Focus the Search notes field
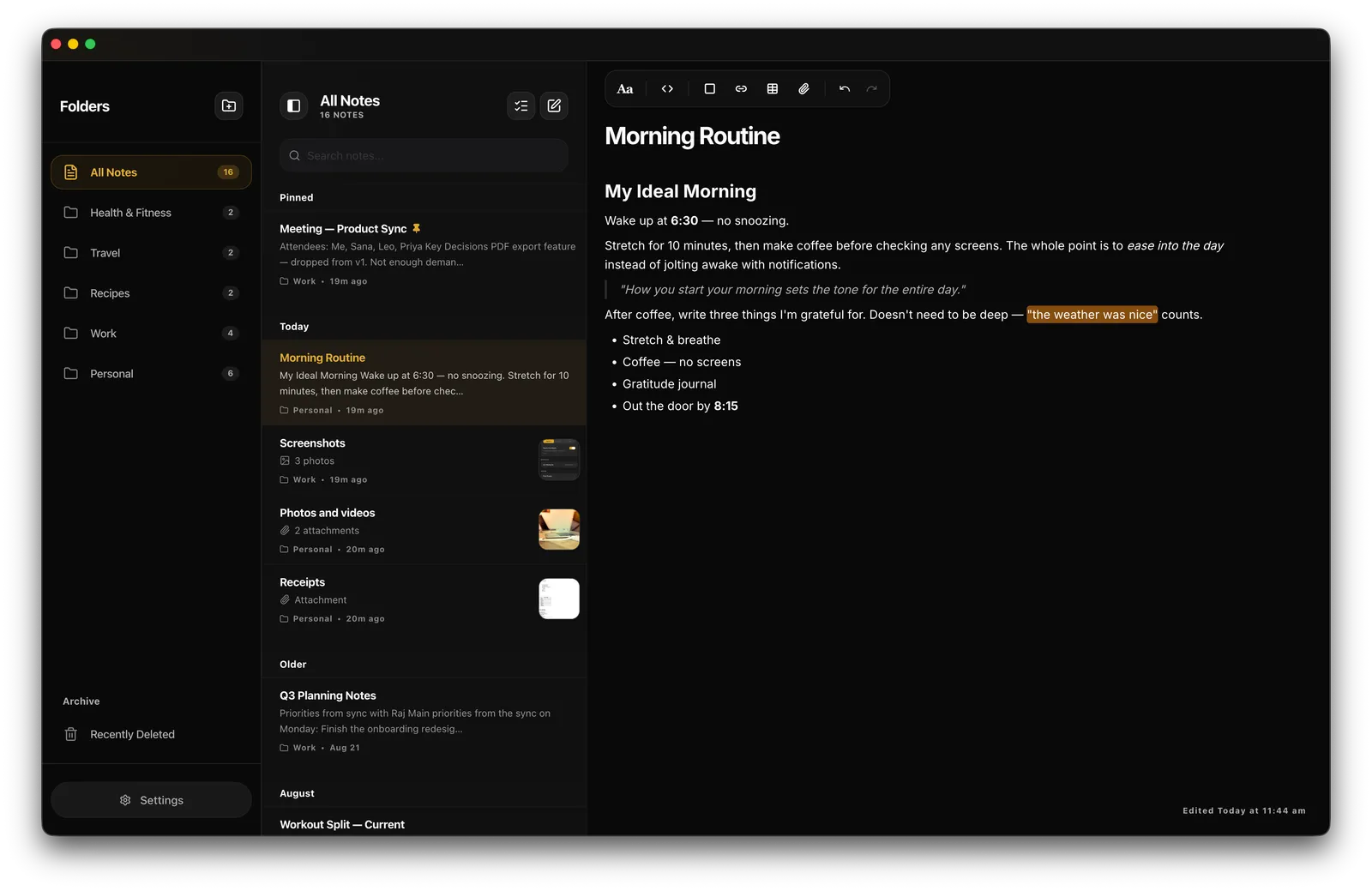The height and width of the screenshot is (891, 1372). [424, 155]
